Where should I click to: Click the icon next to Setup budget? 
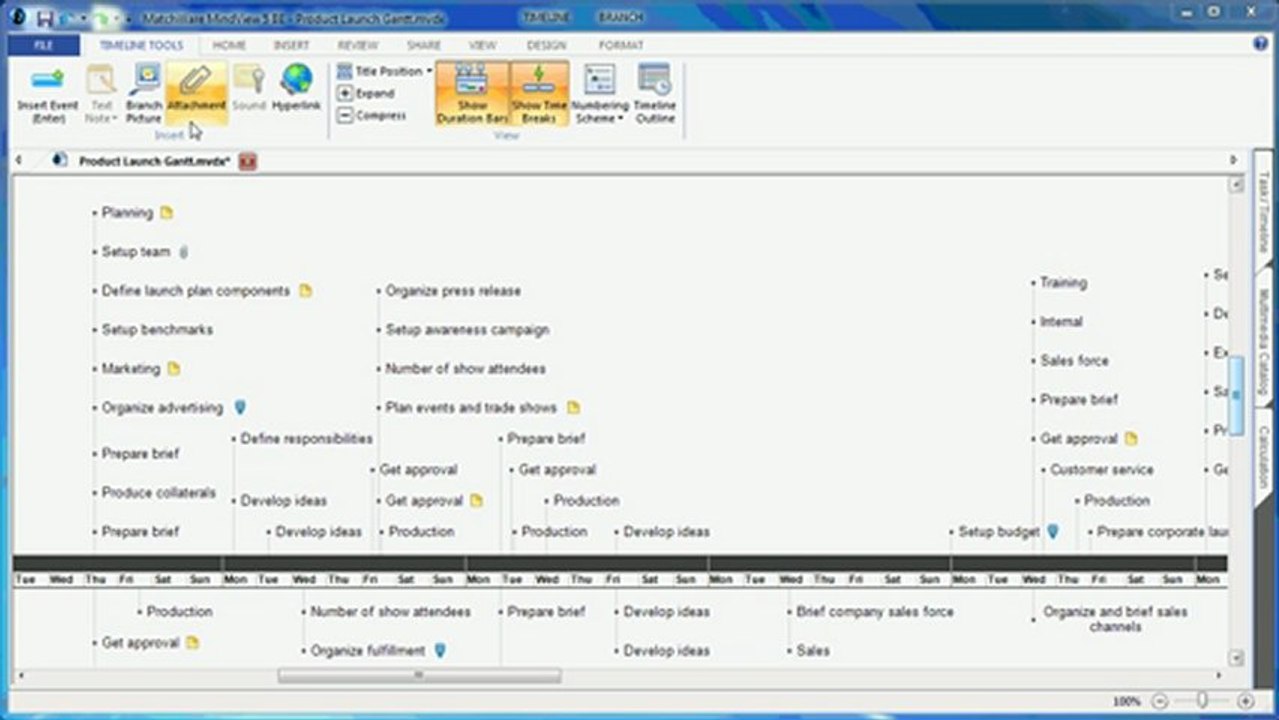click(x=1053, y=532)
